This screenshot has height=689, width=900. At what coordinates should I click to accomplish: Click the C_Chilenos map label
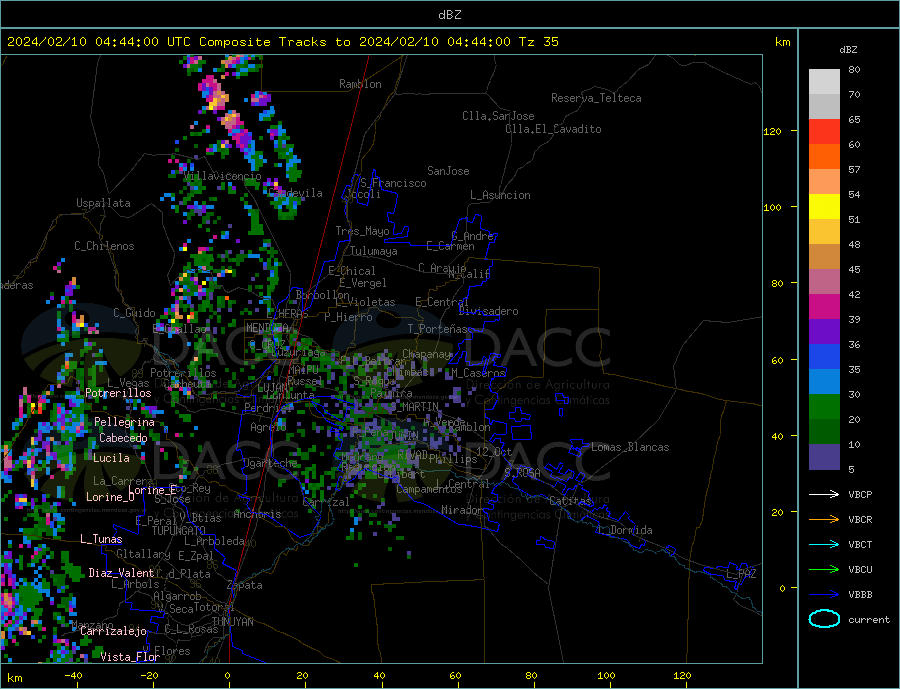coord(104,246)
